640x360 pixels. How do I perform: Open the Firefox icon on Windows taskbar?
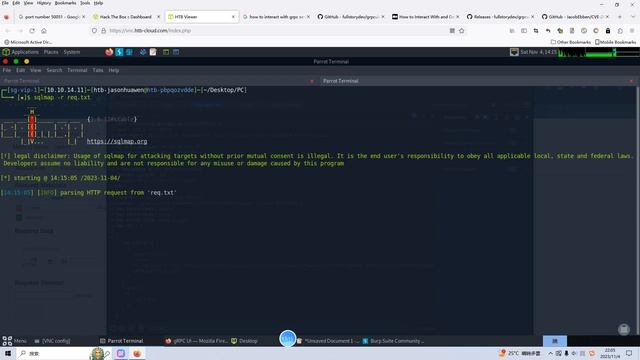pos(137,353)
